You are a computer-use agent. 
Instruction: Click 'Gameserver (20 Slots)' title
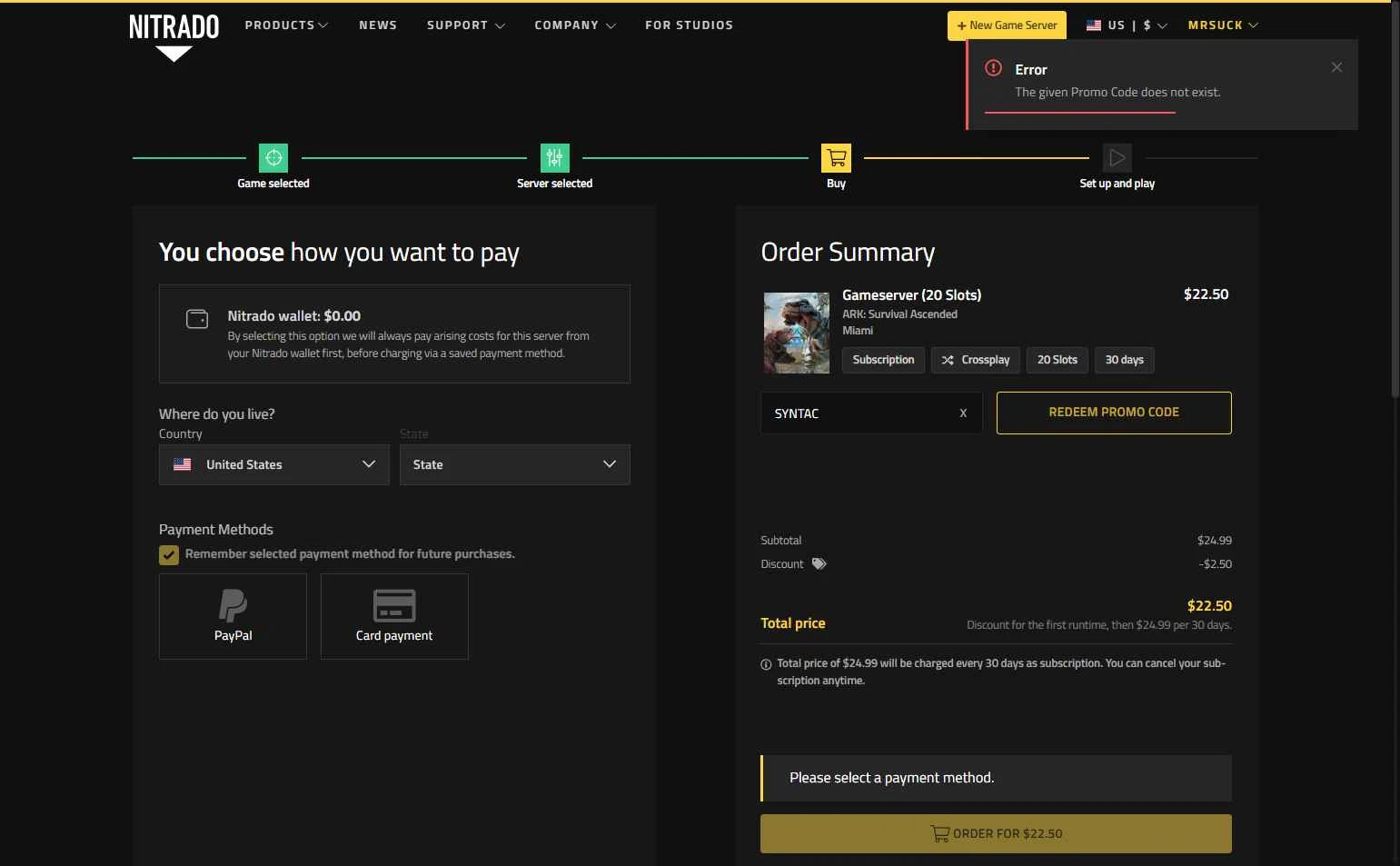coord(912,294)
